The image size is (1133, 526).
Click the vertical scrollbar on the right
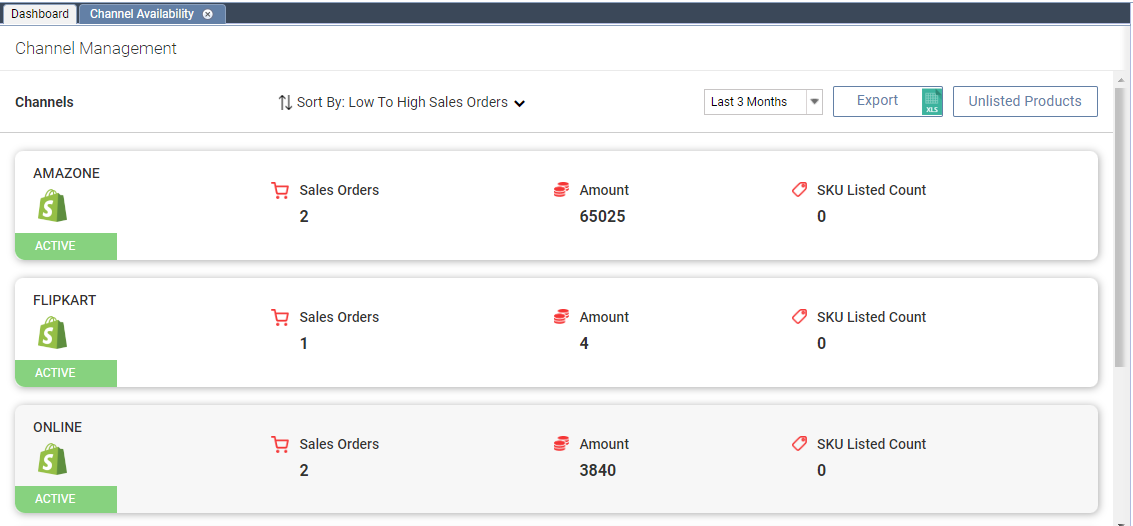pos(1121,220)
